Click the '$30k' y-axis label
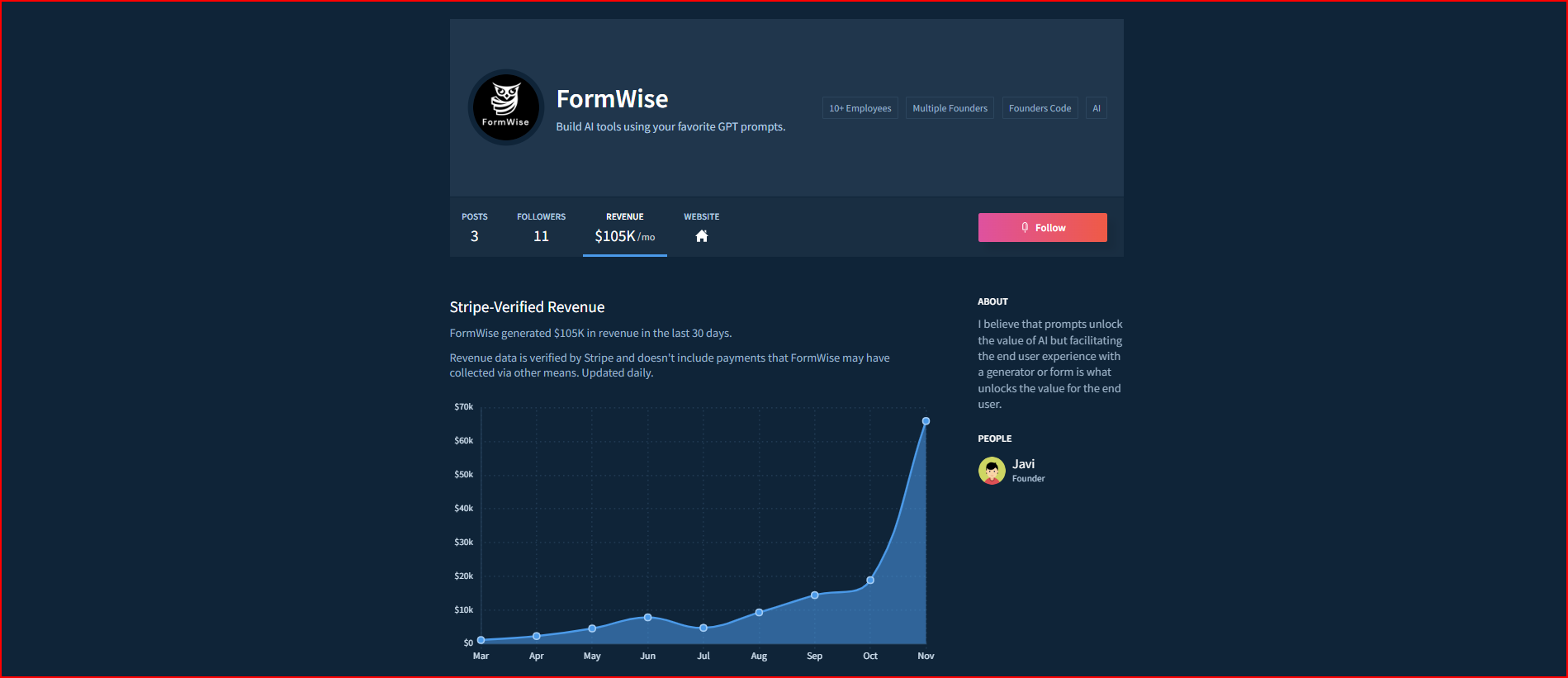This screenshot has width=1568, height=678. (x=464, y=543)
